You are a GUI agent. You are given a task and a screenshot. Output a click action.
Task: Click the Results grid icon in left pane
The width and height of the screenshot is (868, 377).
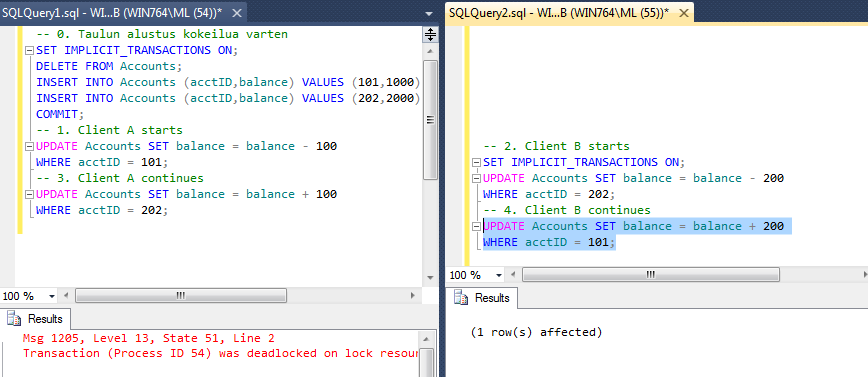coord(13,319)
